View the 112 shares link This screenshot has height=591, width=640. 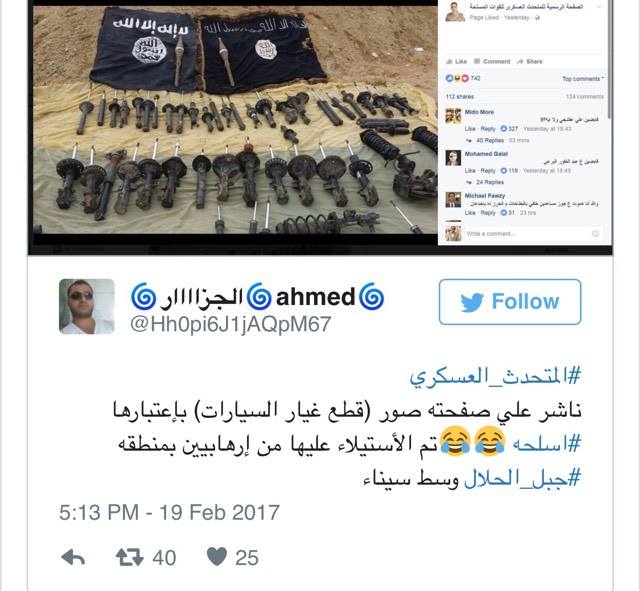460,97
